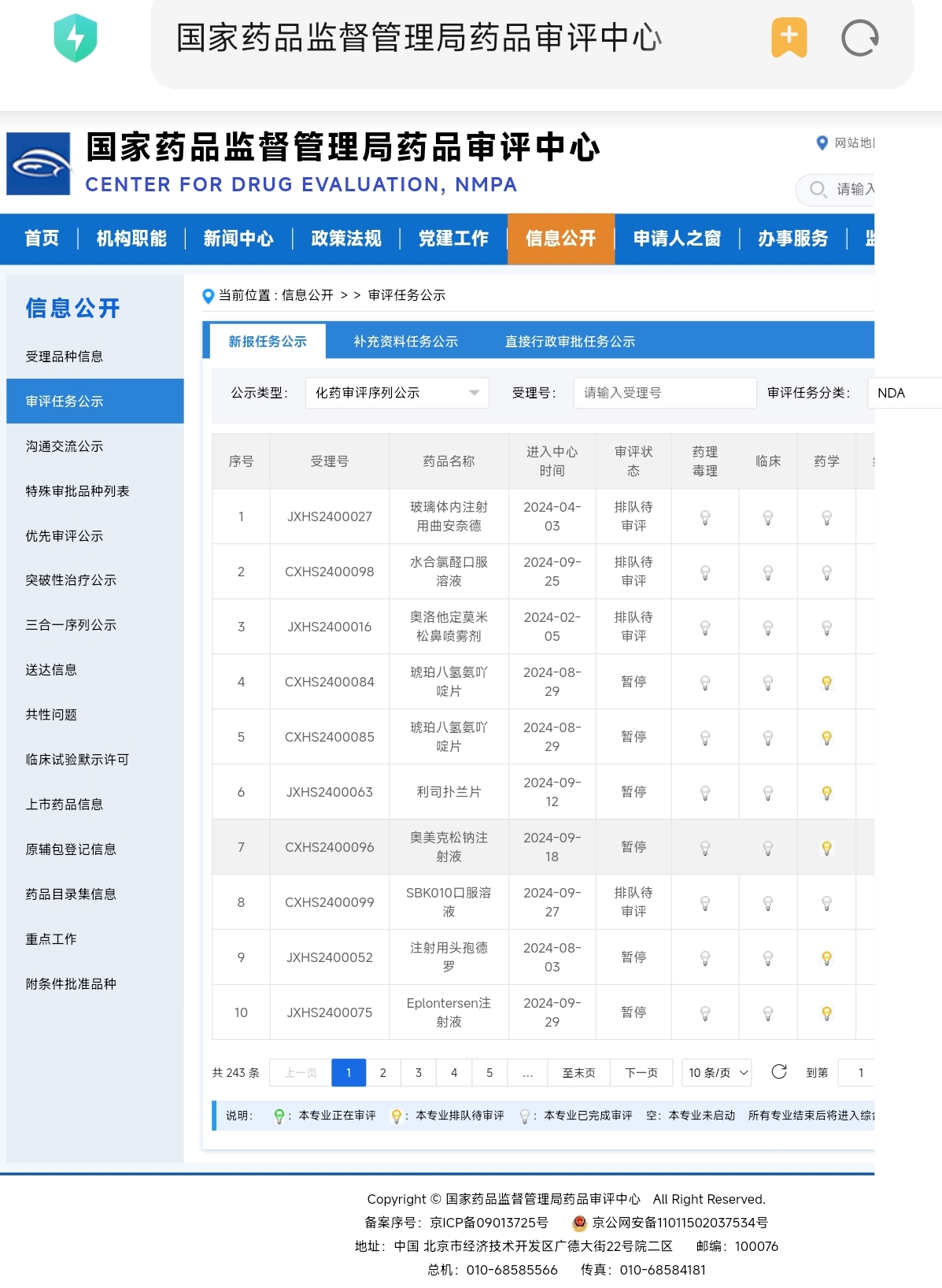This screenshot has height=1288, width=942.
Task: Click the 到第 page number input
Action: pyautogui.click(x=858, y=1072)
